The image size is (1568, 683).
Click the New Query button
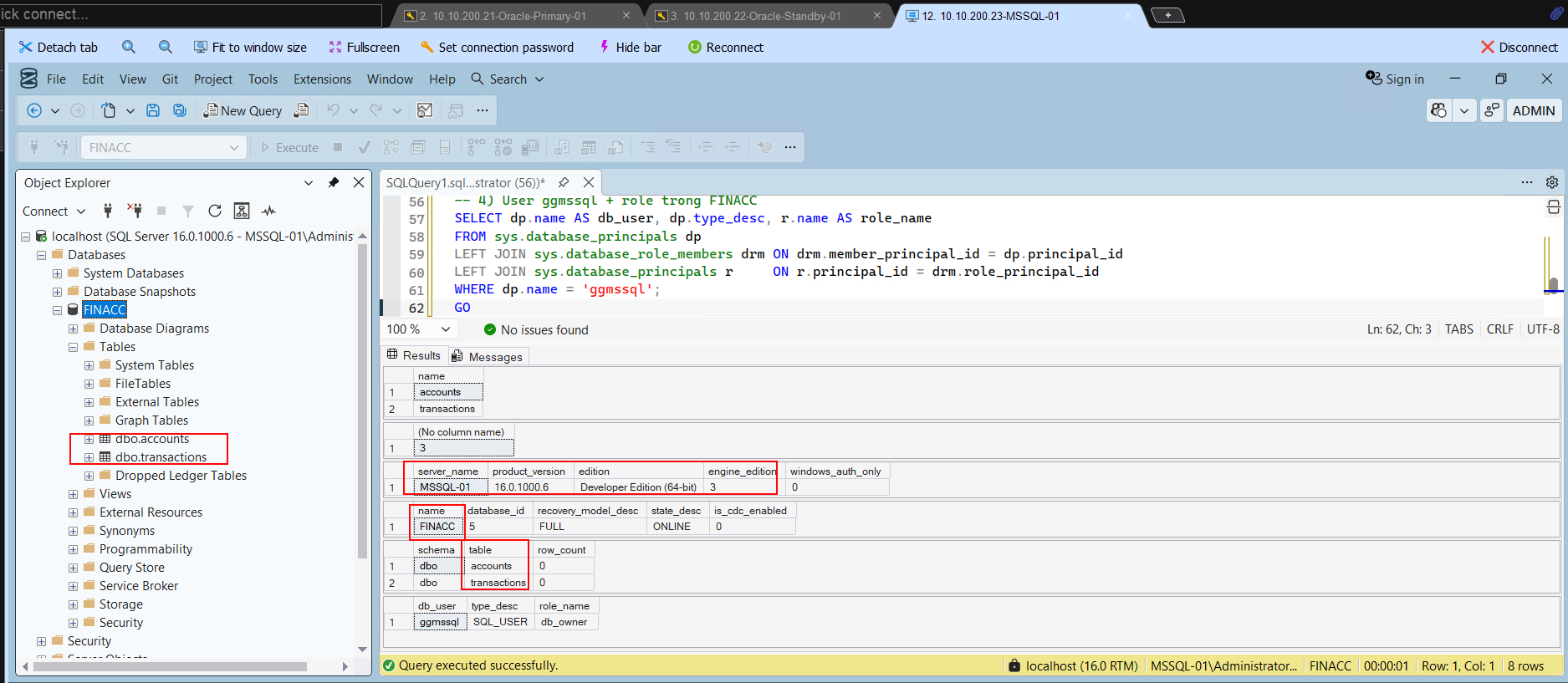click(x=243, y=110)
